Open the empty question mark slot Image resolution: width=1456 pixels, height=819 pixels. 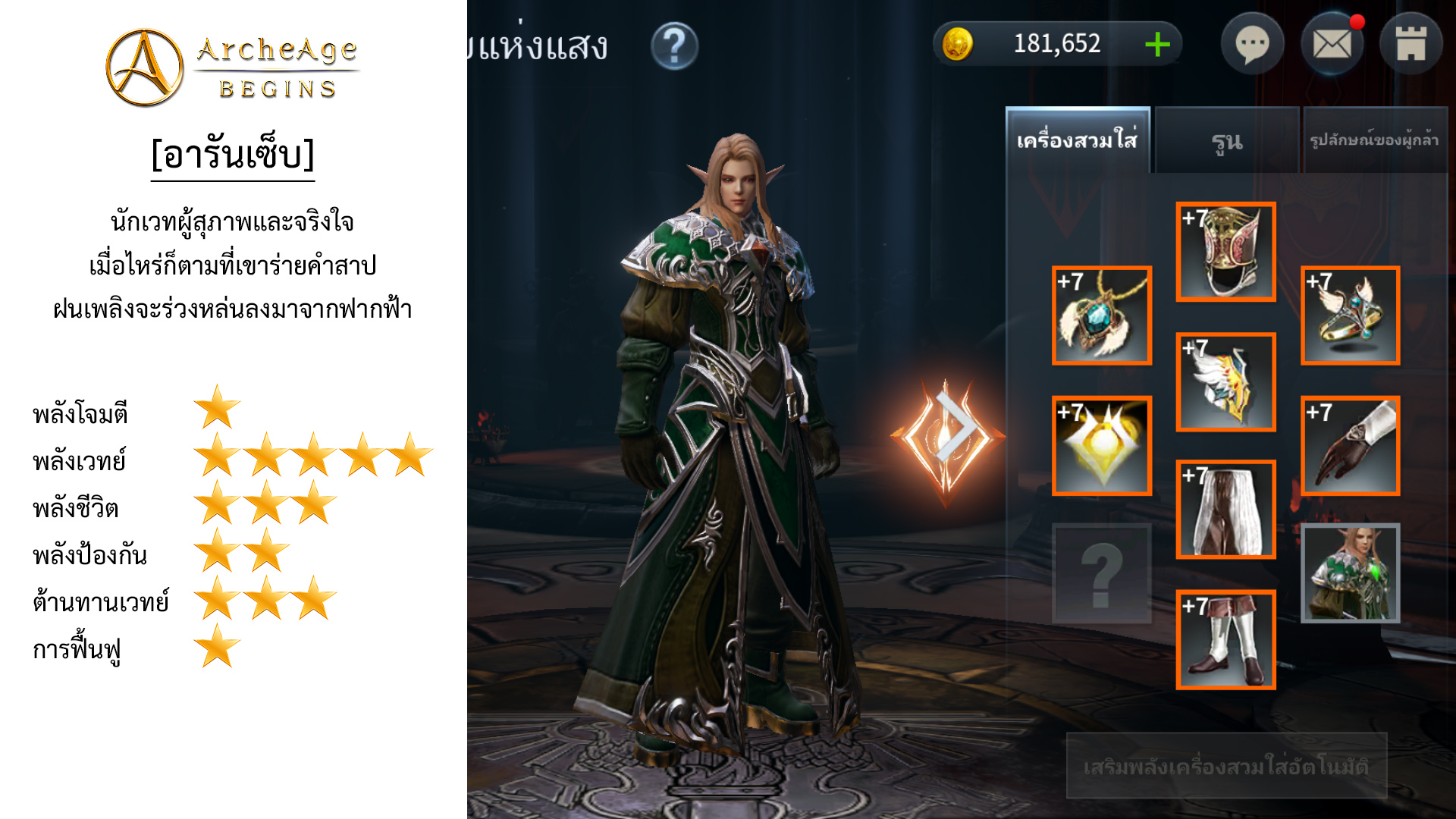tap(1102, 573)
